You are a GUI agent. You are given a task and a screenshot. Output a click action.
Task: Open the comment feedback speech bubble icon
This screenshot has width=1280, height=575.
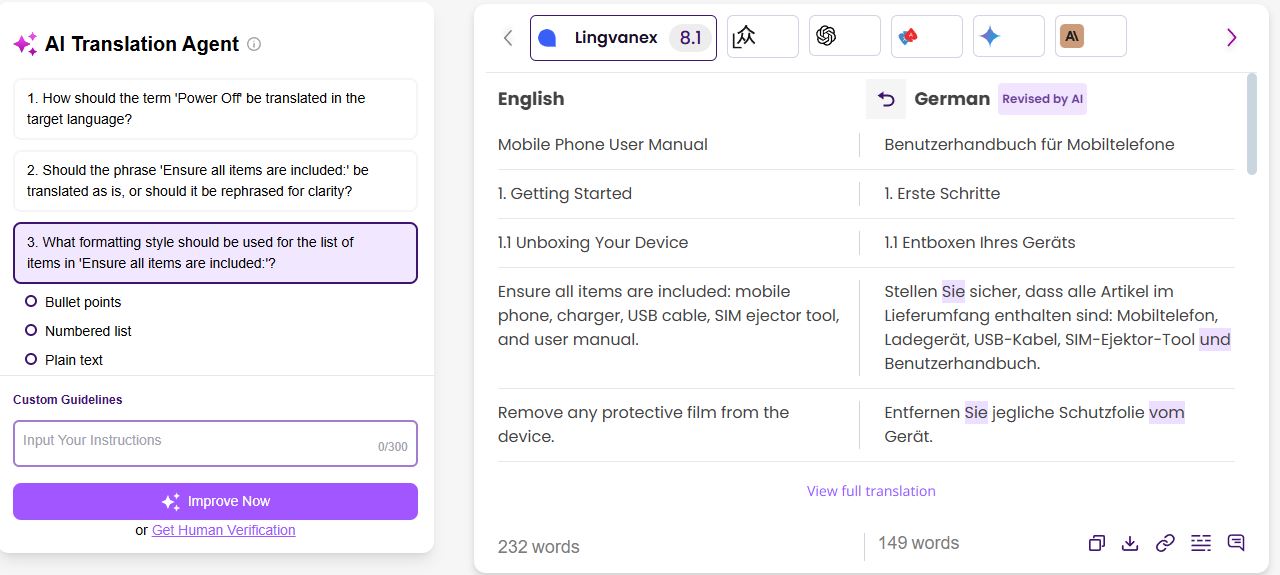[x=1236, y=543]
